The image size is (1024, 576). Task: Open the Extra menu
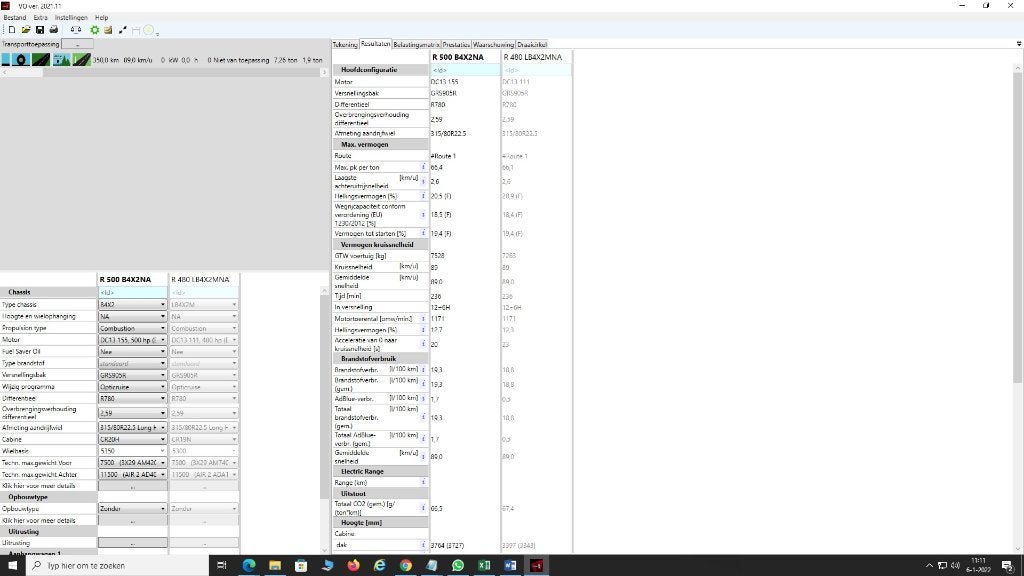[x=40, y=18]
